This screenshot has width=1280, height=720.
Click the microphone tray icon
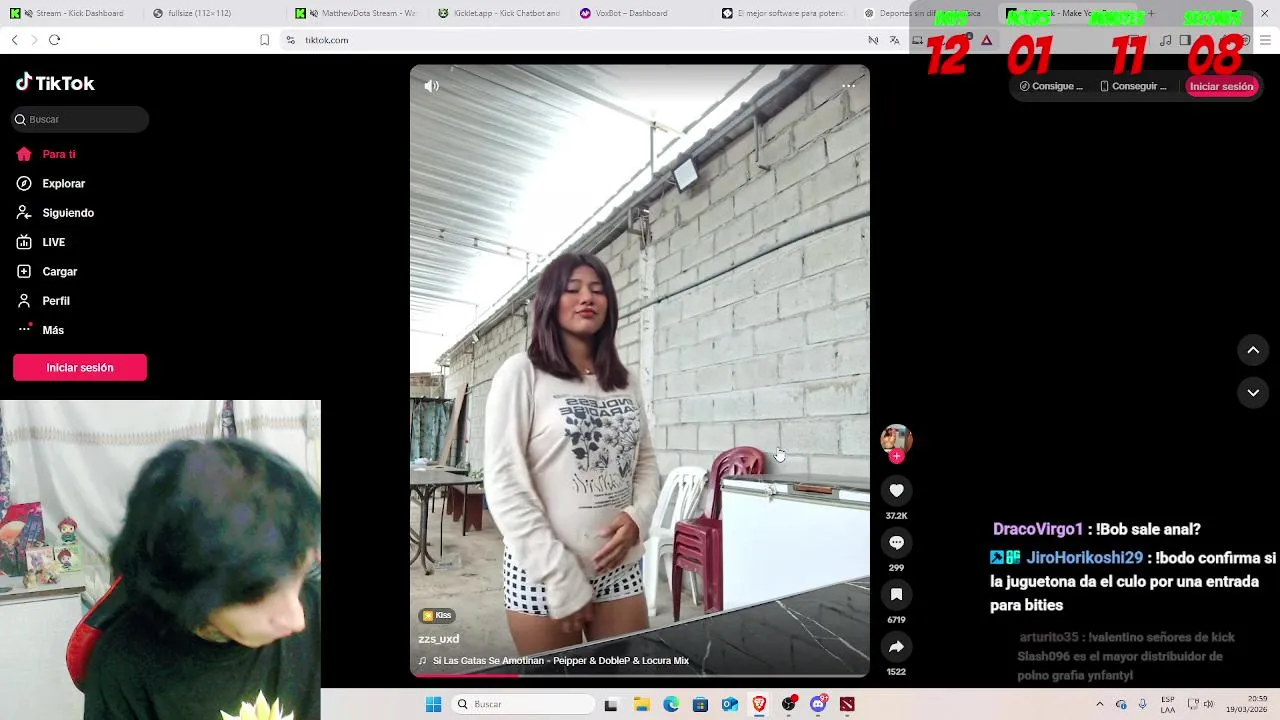point(1143,704)
